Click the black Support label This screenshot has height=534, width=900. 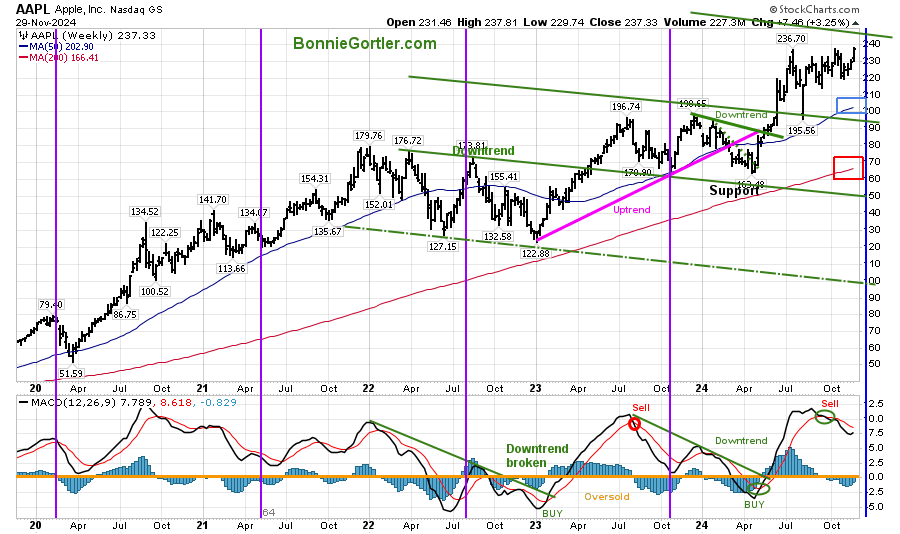coord(734,191)
